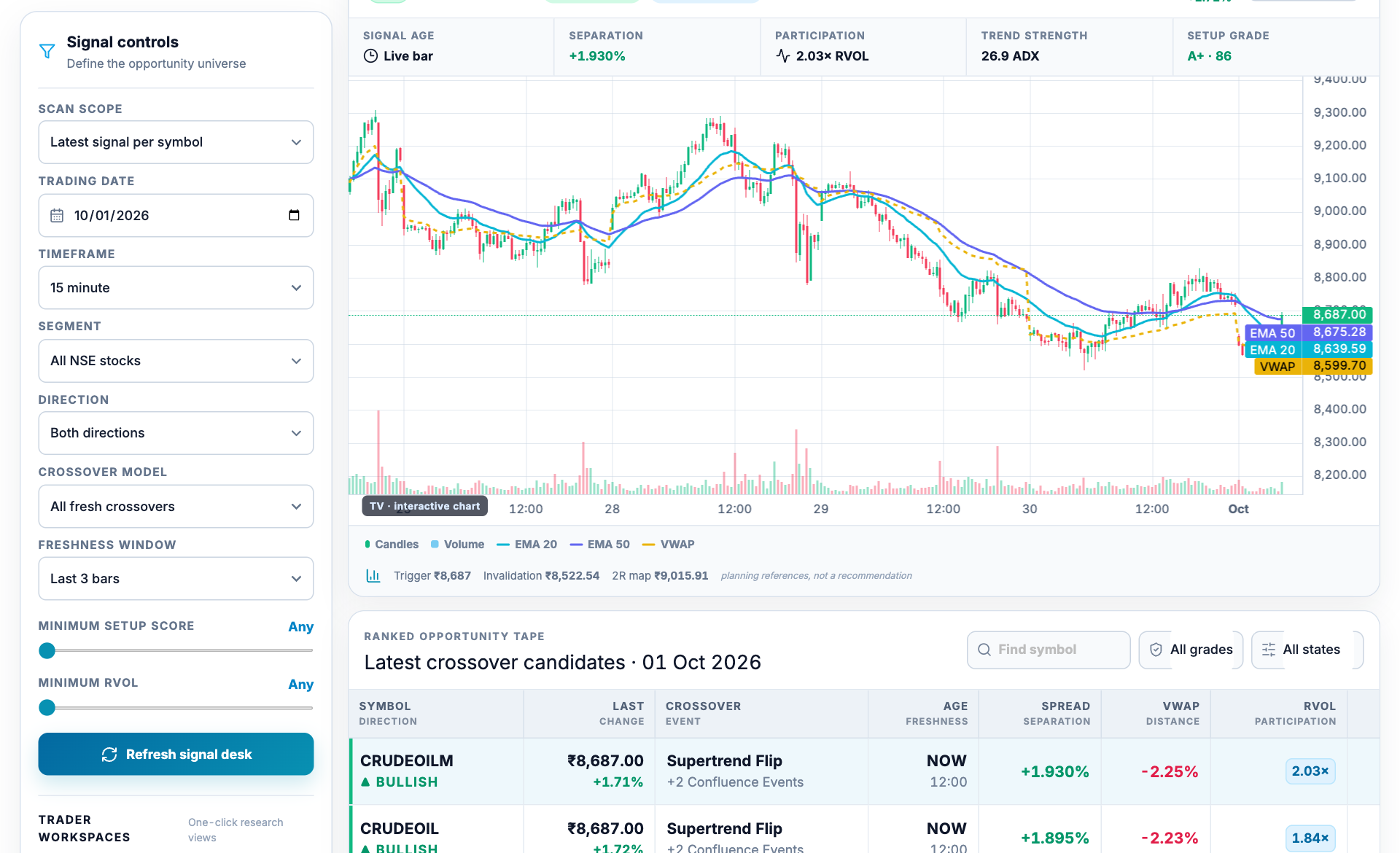Viewport: 1400px width, 853px height.
Task: Toggle EMA 50 line in chart legend
Action: click(x=599, y=545)
